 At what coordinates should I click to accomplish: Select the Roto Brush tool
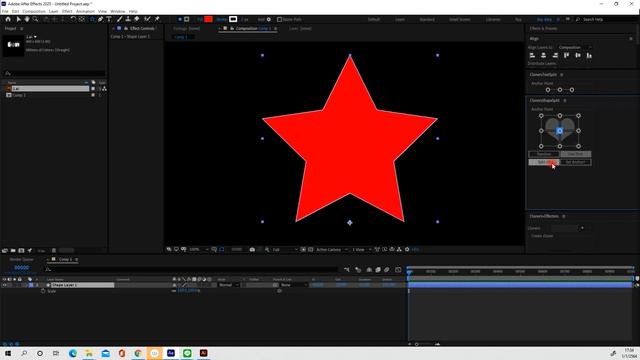pos(147,19)
